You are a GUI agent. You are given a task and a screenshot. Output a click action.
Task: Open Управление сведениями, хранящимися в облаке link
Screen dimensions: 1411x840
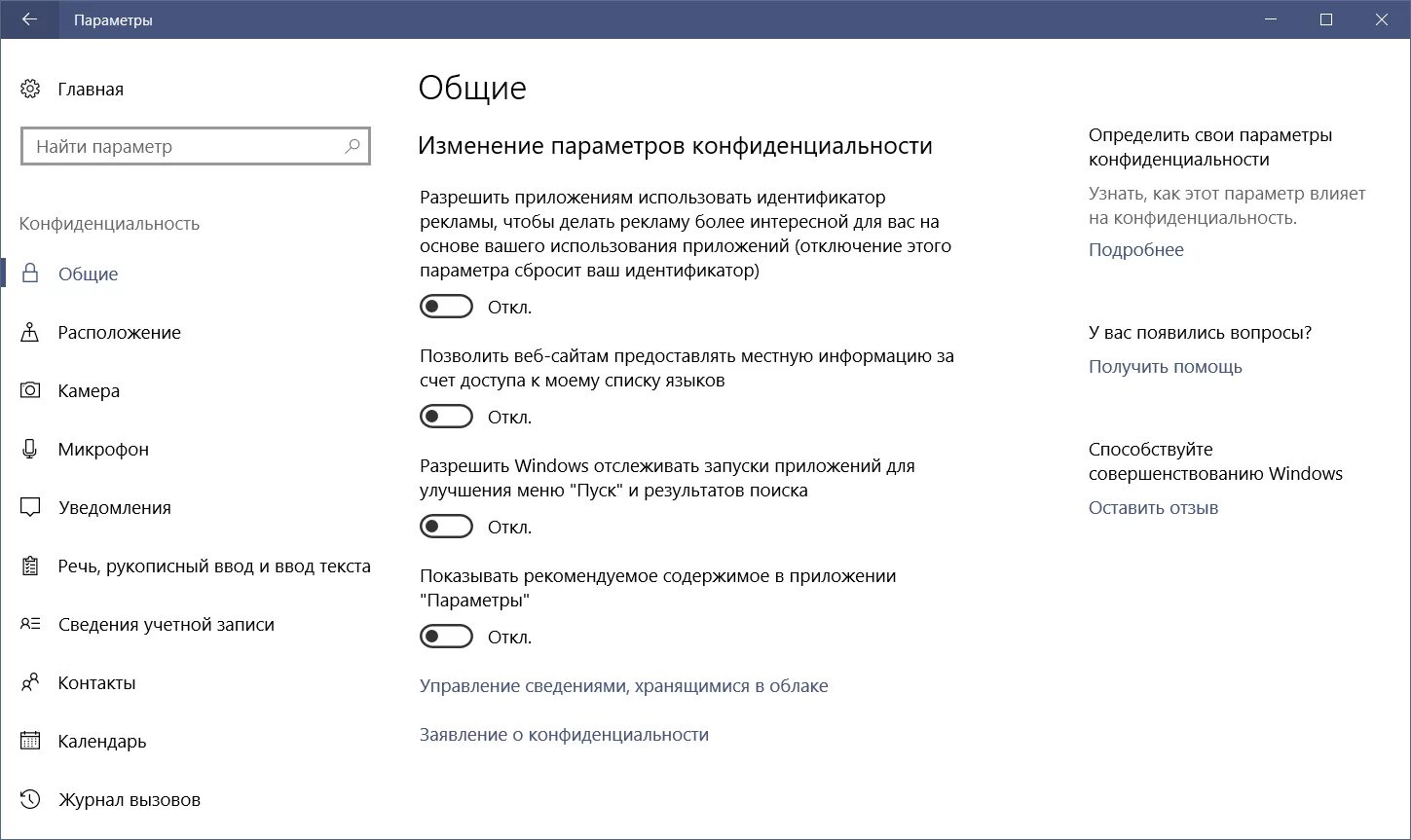(623, 686)
